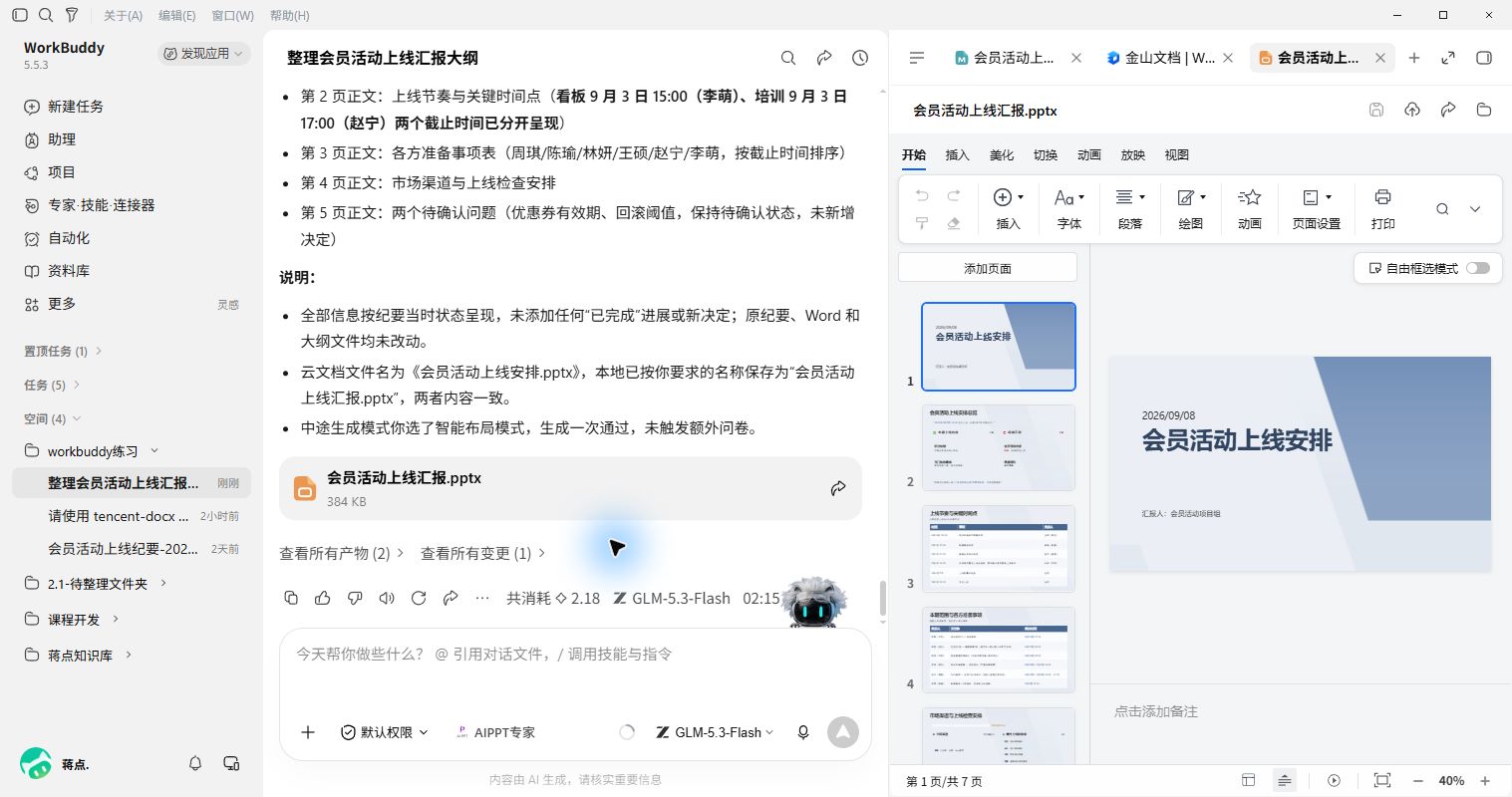Play the response aloud with speaker icon
This screenshot has width=1512, height=797.
(387, 598)
